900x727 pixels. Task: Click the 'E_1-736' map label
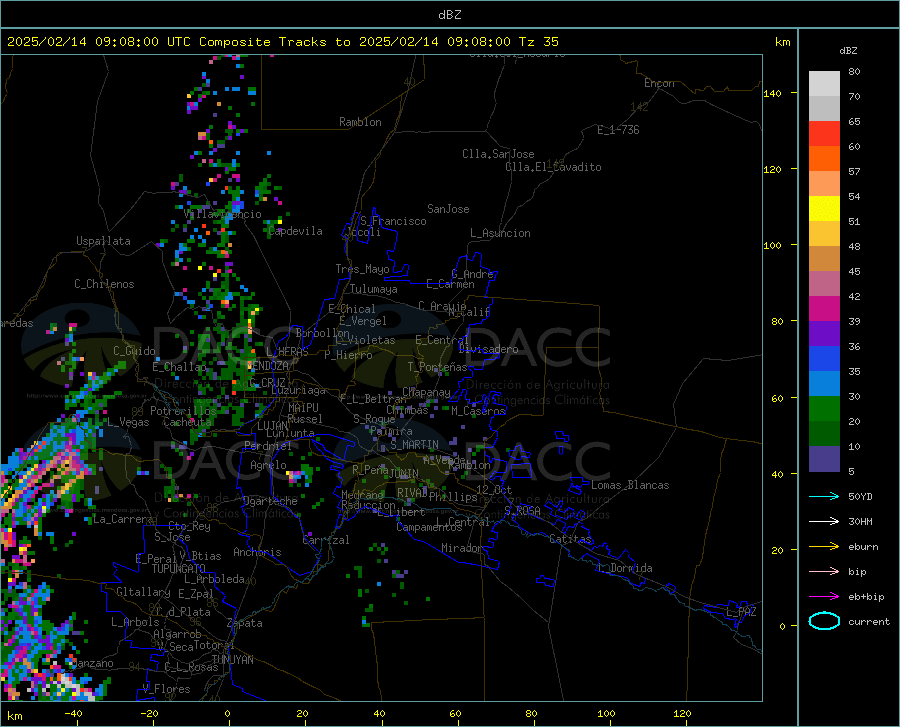tap(618, 130)
